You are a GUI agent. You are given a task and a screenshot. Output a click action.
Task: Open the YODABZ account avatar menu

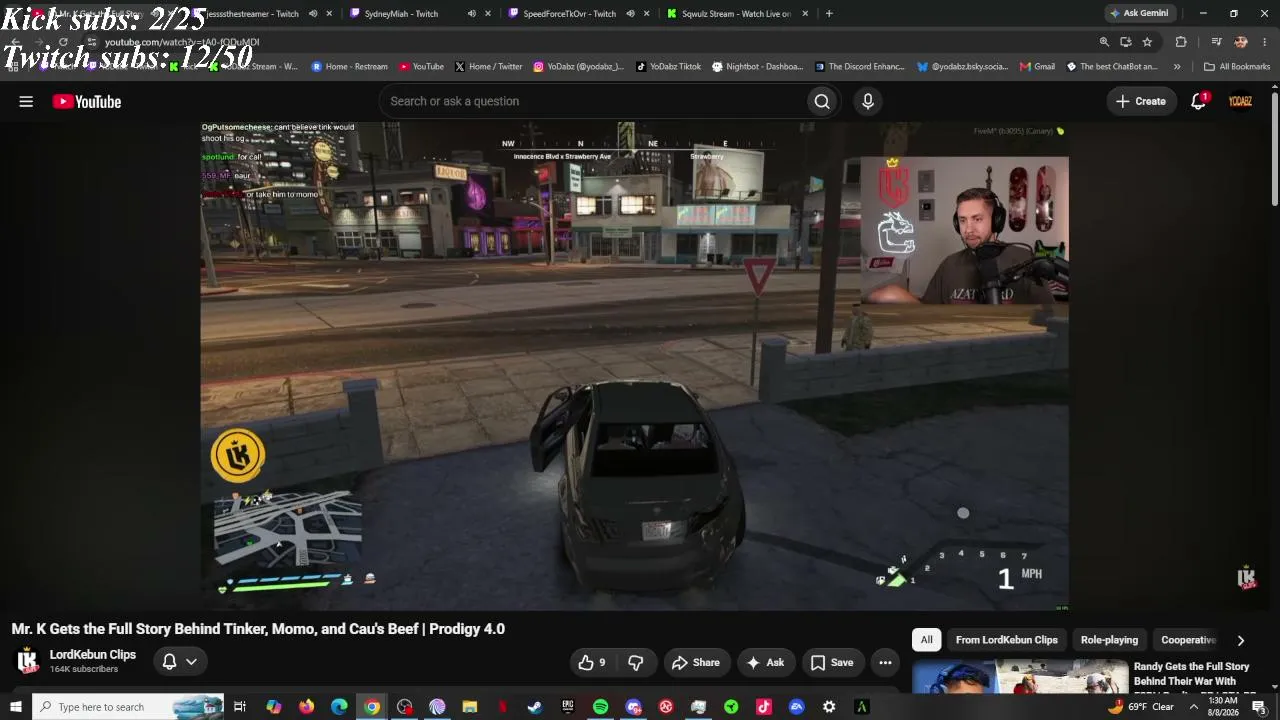1240,101
